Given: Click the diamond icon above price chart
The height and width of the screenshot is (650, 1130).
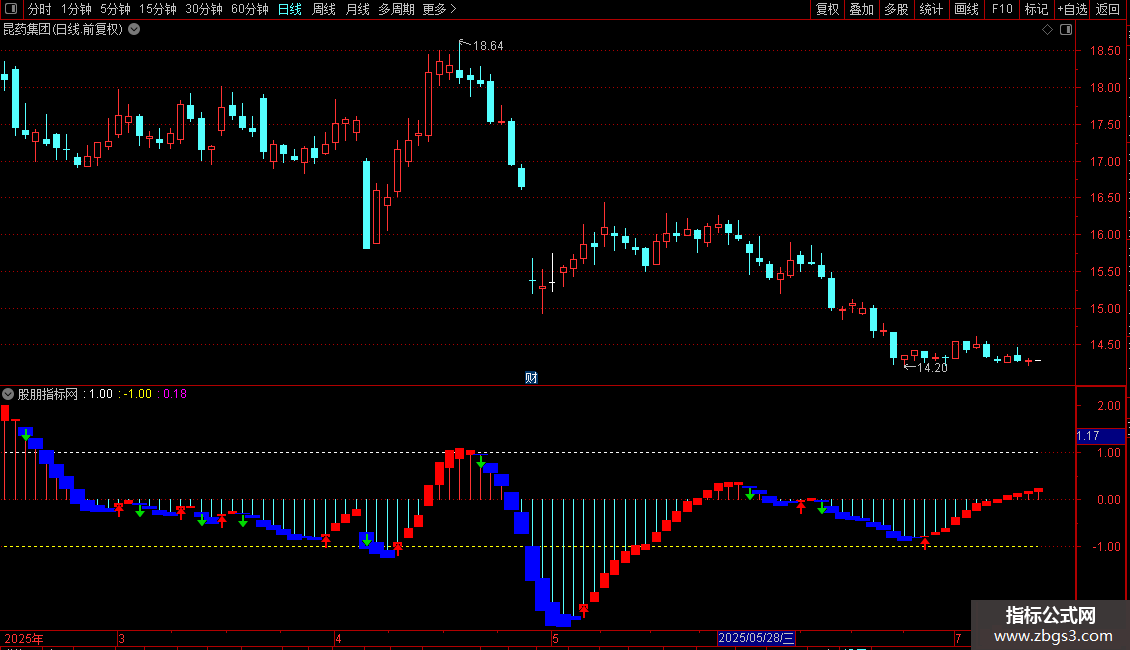Looking at the screenshot, I should pos(1047,30).
